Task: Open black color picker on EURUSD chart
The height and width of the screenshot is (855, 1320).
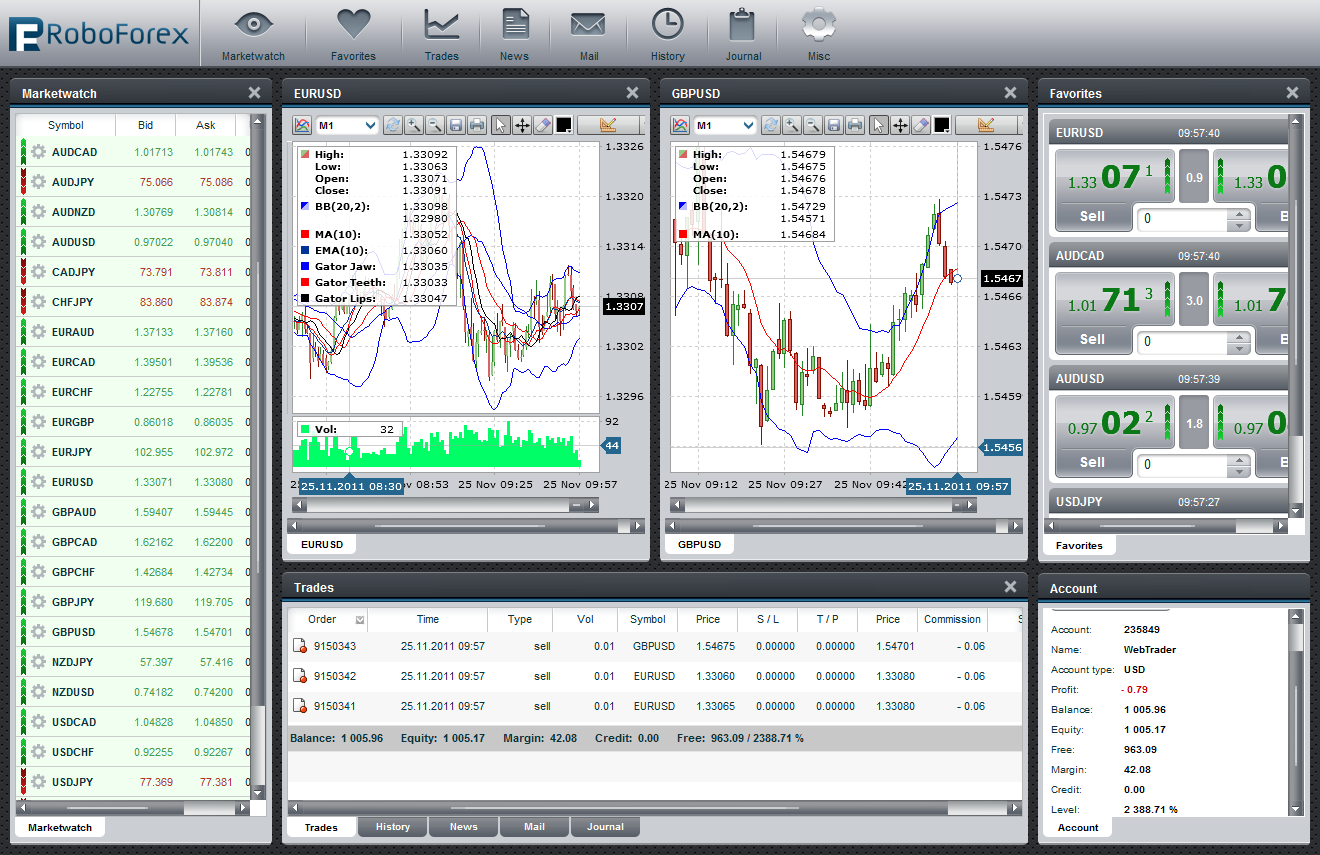Action: click(x=564, y=125)
